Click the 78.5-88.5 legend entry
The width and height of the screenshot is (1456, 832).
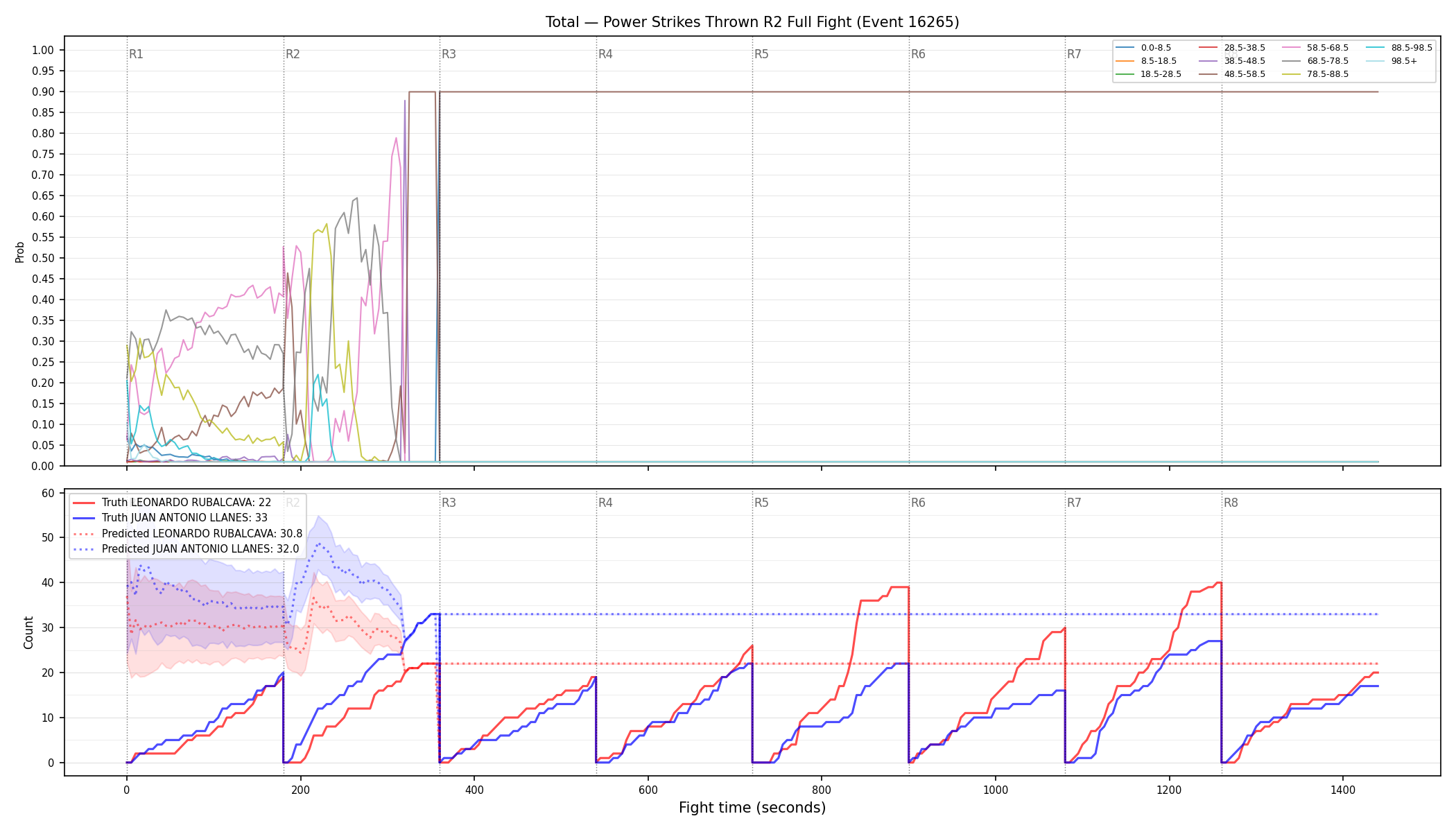tap(1315, 74)
